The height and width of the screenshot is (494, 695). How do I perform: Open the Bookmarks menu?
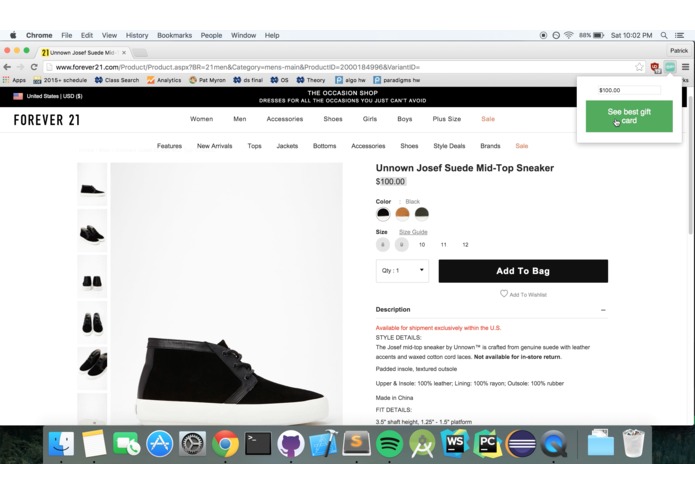[x=175, y=35]
